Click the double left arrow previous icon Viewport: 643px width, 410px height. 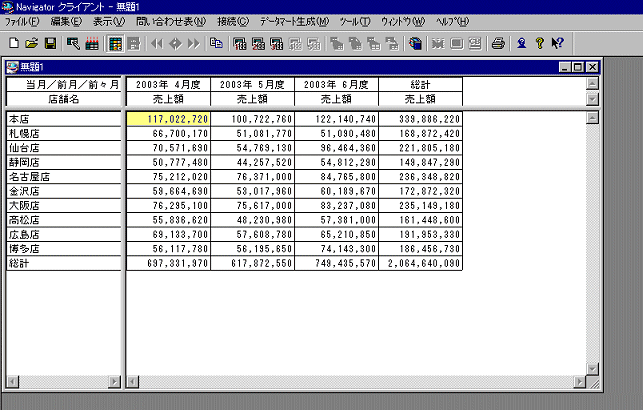point(157,43)
